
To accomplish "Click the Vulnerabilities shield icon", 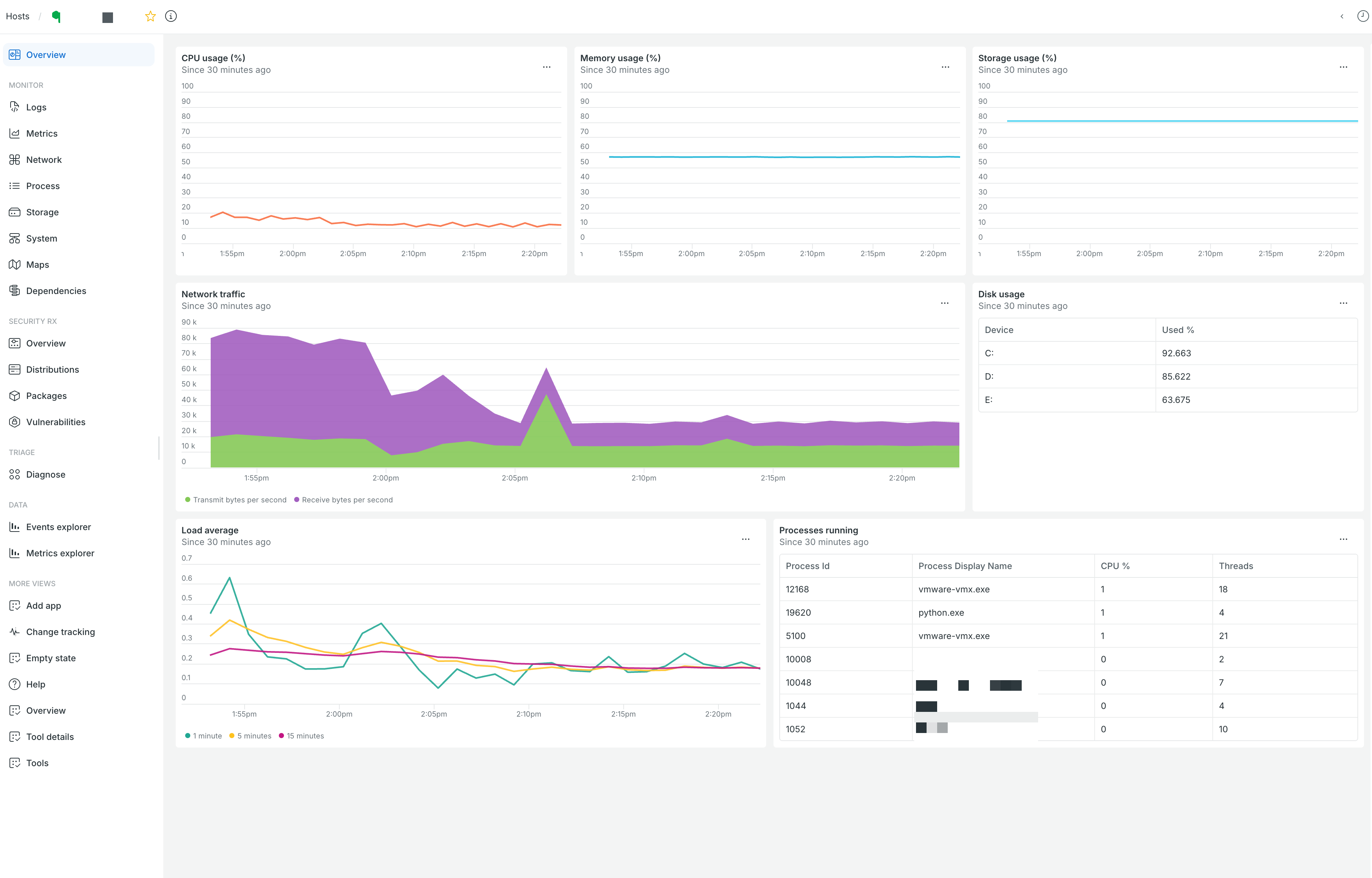I will click(15, 422).
